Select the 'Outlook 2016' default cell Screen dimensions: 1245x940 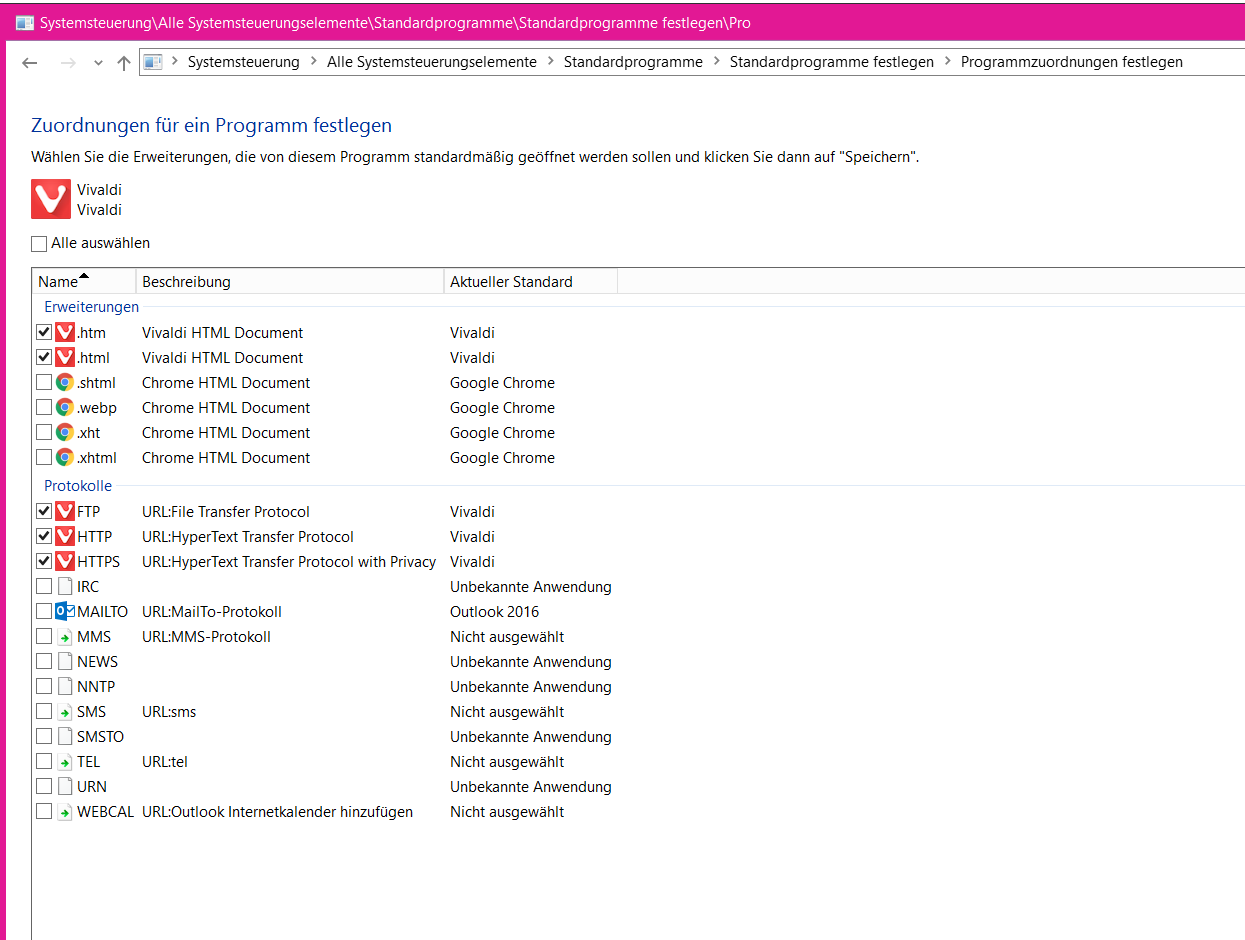click(x=494, y=612)
